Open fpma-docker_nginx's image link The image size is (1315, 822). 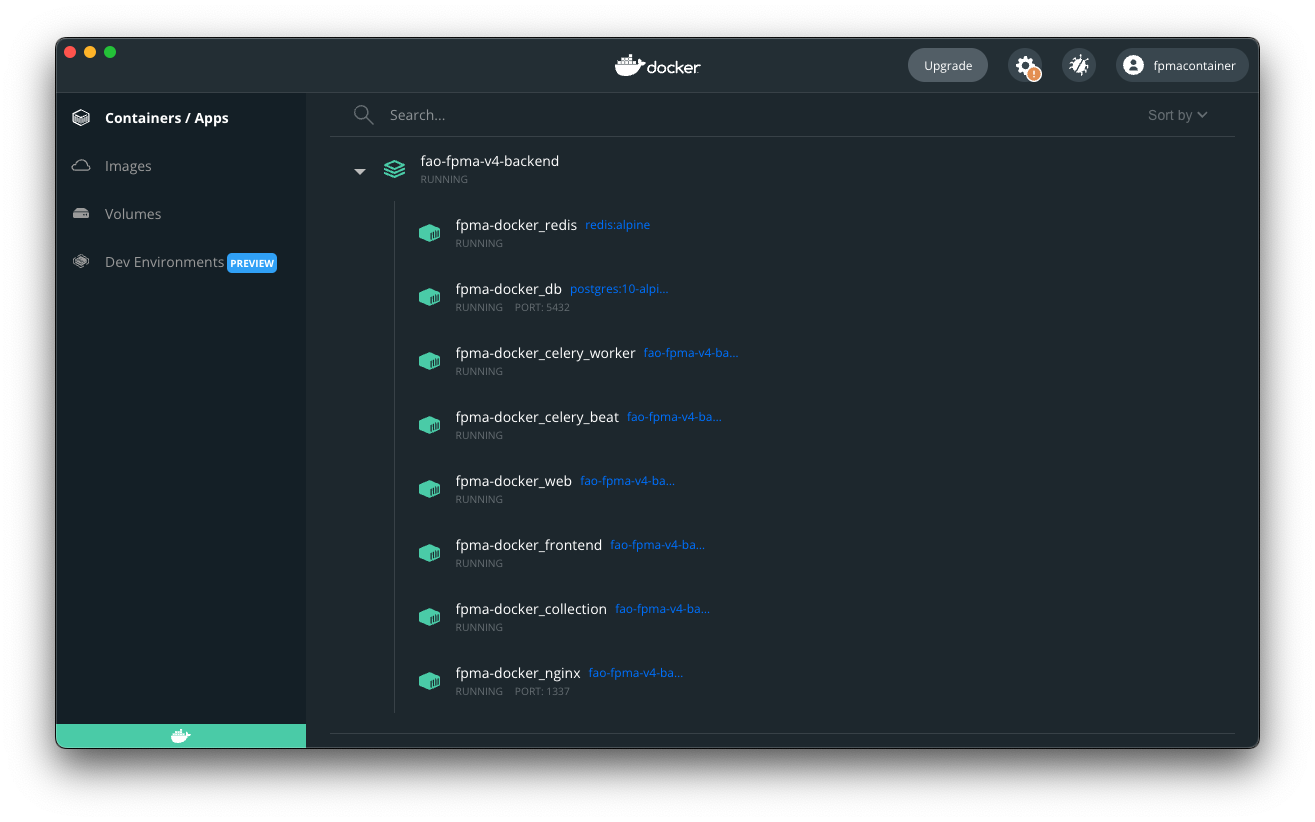[x=636, y=673]
